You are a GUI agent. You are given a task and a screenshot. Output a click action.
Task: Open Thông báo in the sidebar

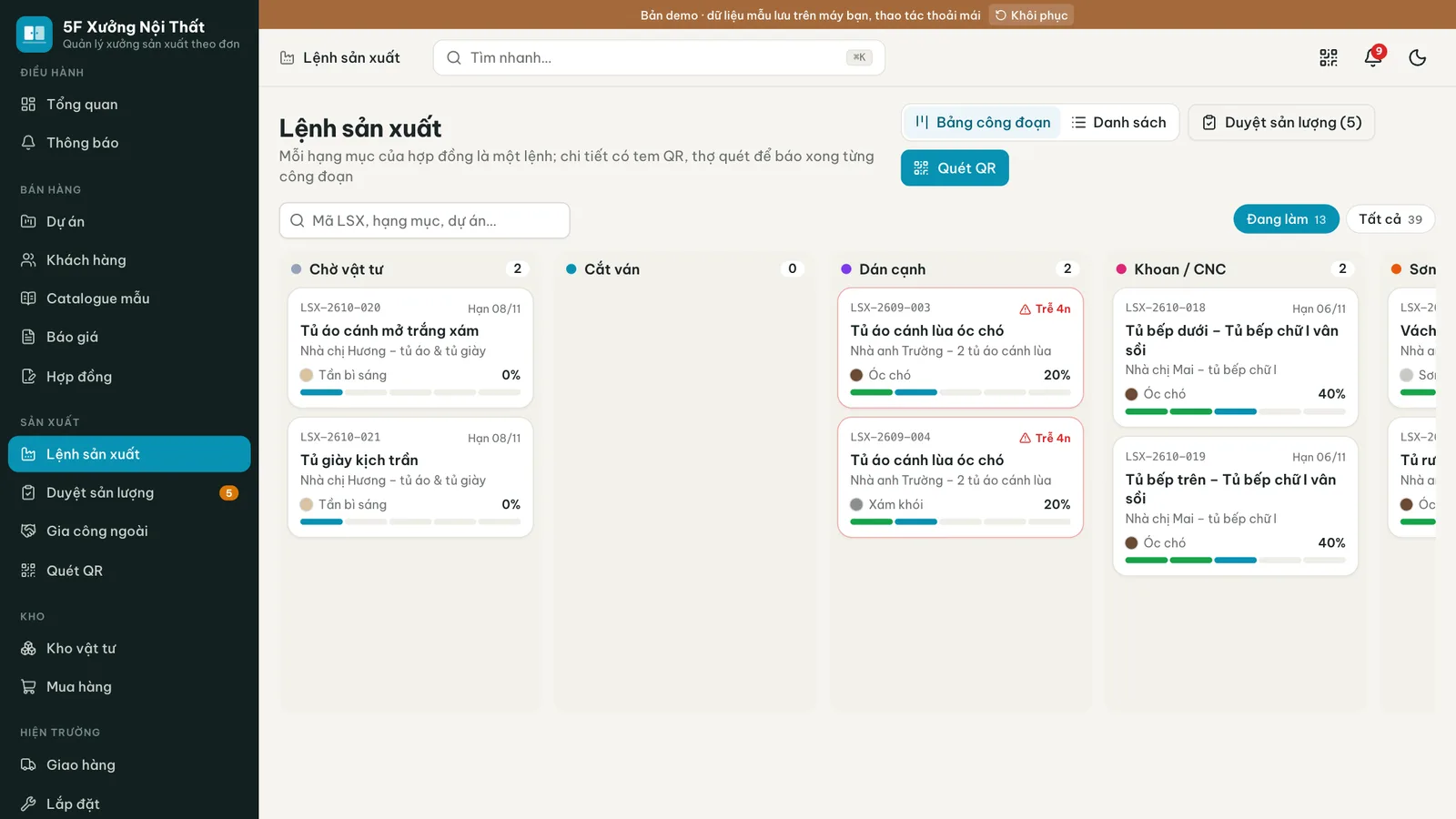[x=129, y=143]
